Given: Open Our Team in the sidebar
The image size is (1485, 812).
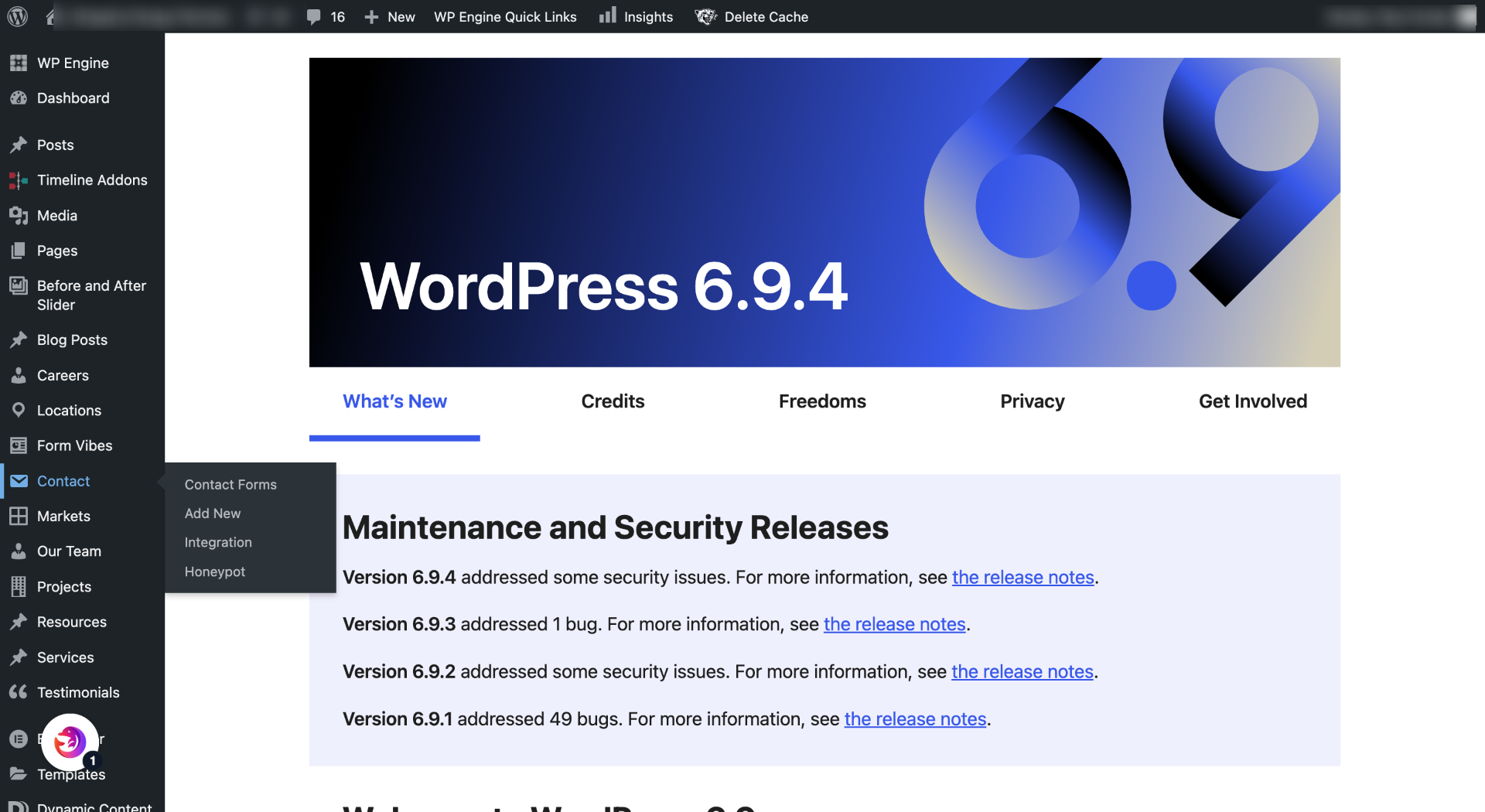Looking at the screenshot, I should 69,551.
